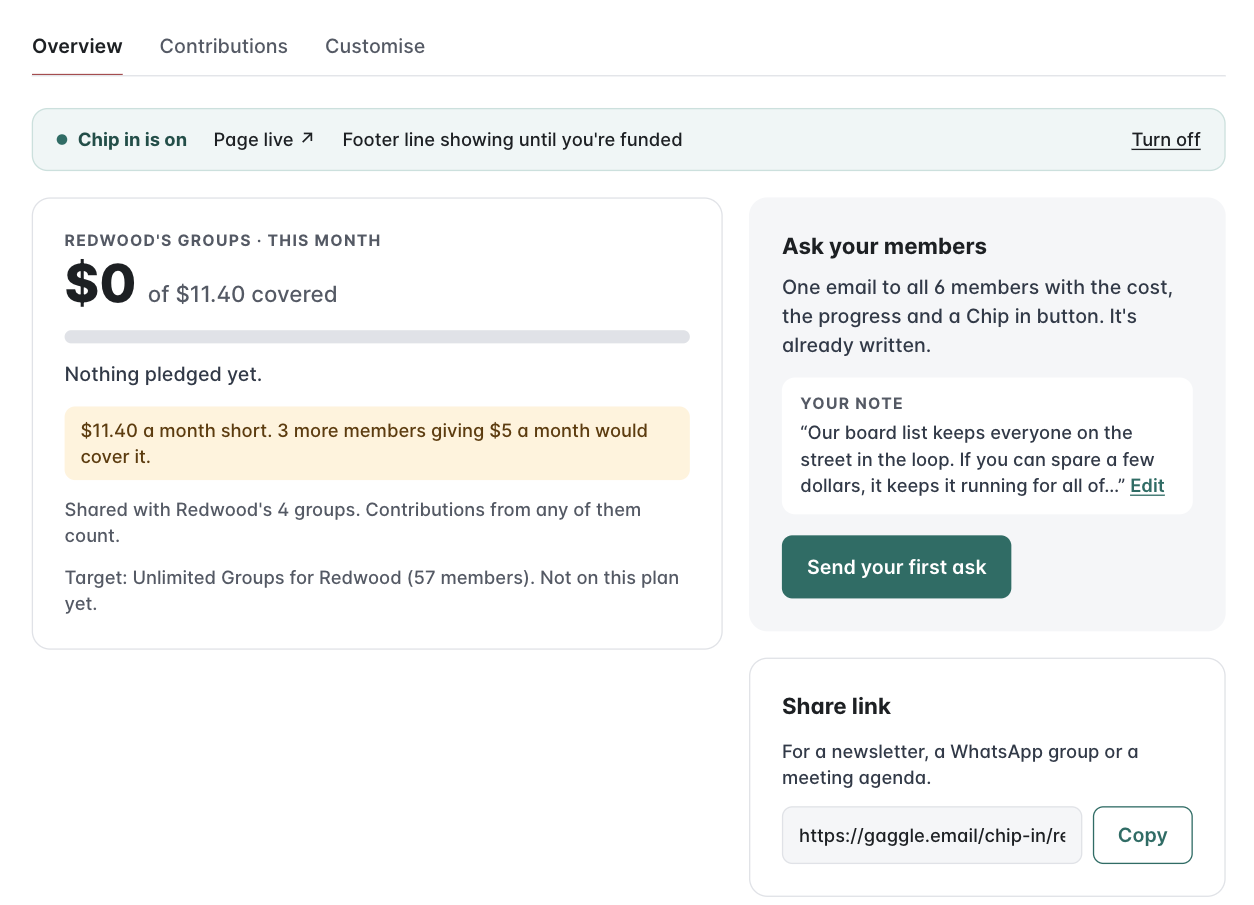Click 'Footer line showing until you're funded' text
Screen dimensions: 1254x905
[512, 140]
